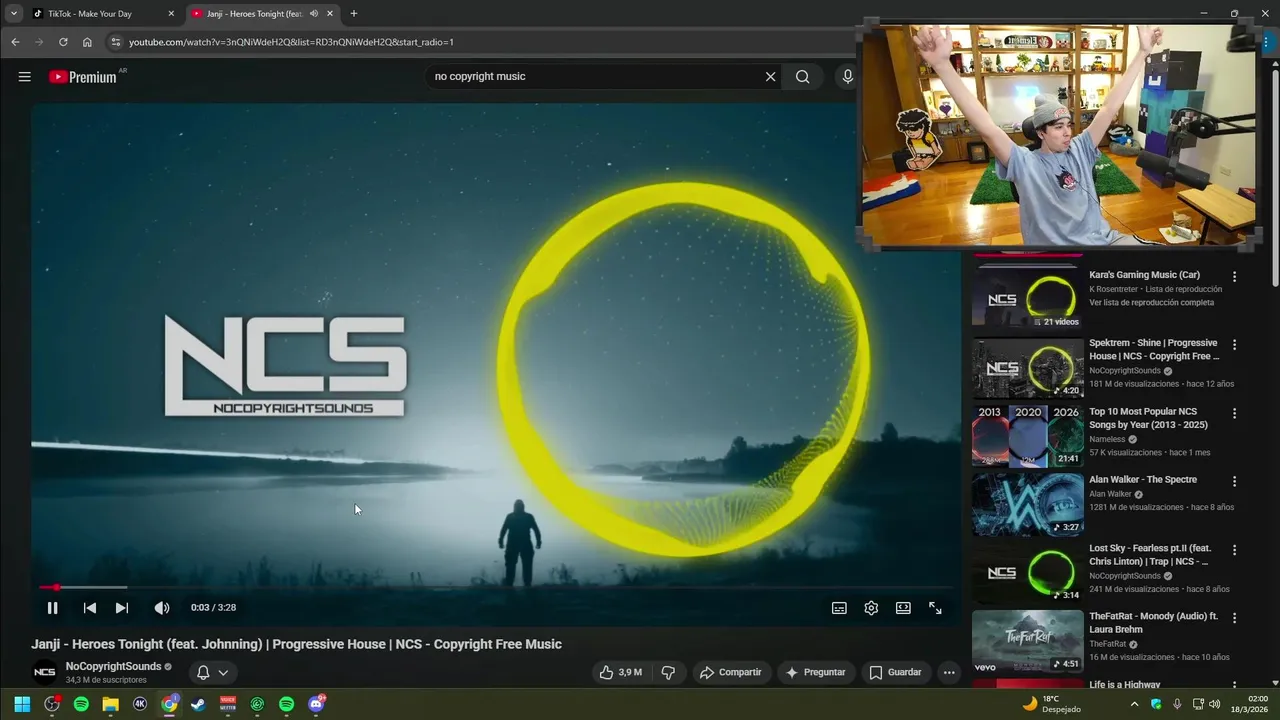The width and height of the screenshot is (1280, 720).
Task: Open the clock showing 02:00
Action: point(1249,704)
